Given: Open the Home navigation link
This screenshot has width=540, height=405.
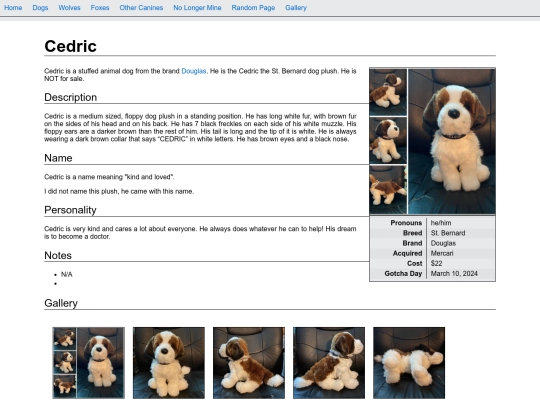Looking at the screenshot, I should click(13, 8).
